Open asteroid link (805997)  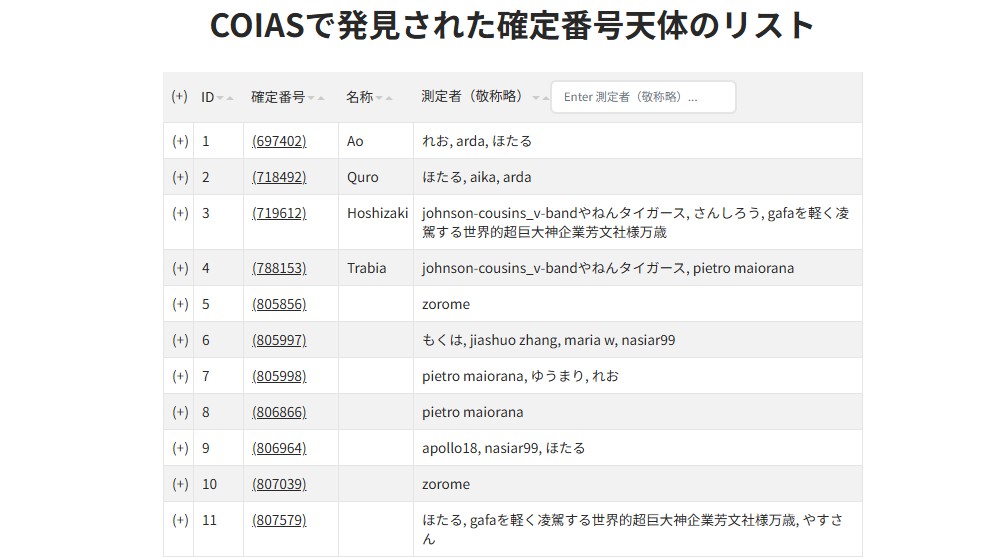click(x=280, y=340)
